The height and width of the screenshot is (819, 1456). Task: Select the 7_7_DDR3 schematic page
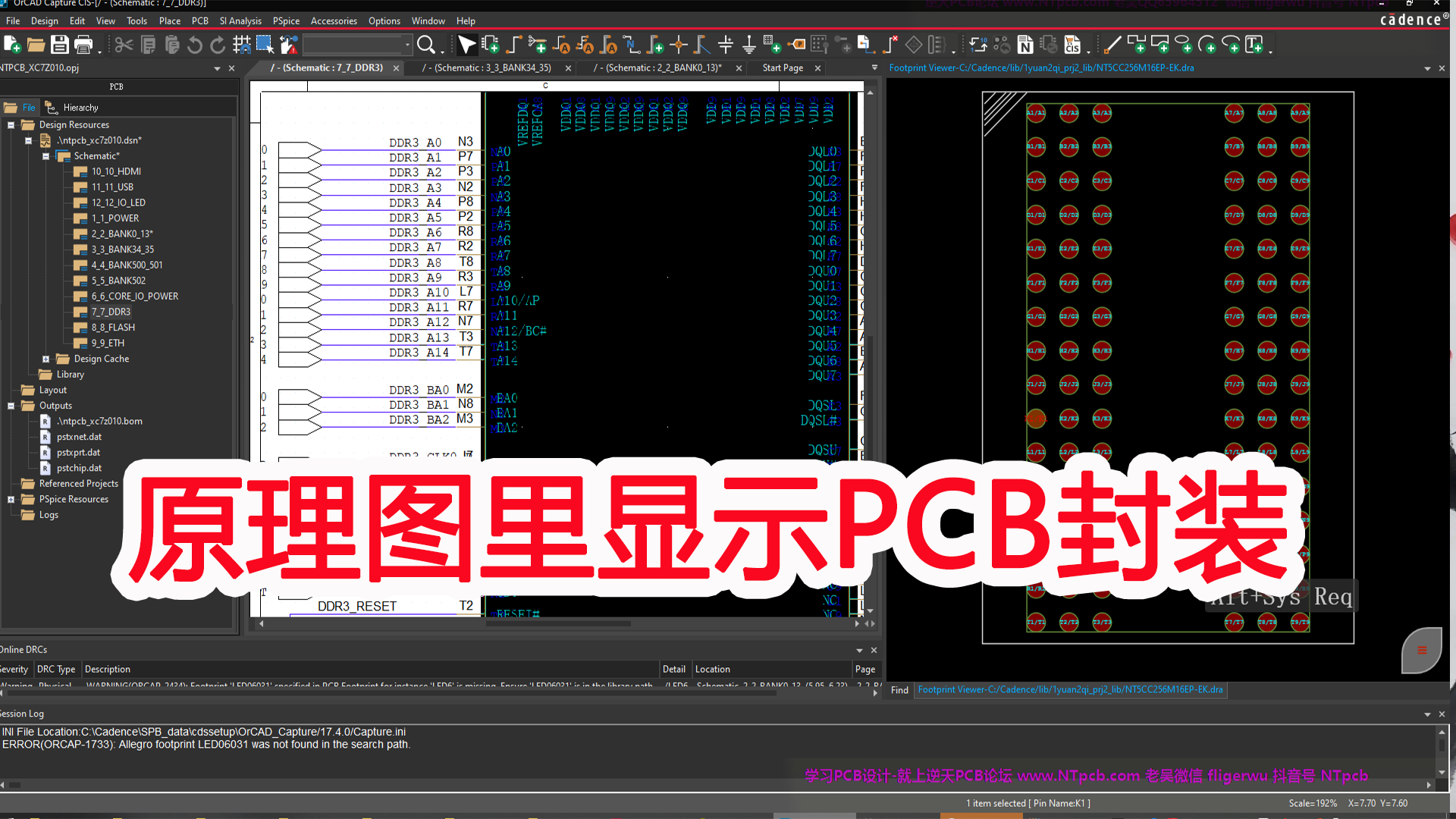[x=111, y=312]
